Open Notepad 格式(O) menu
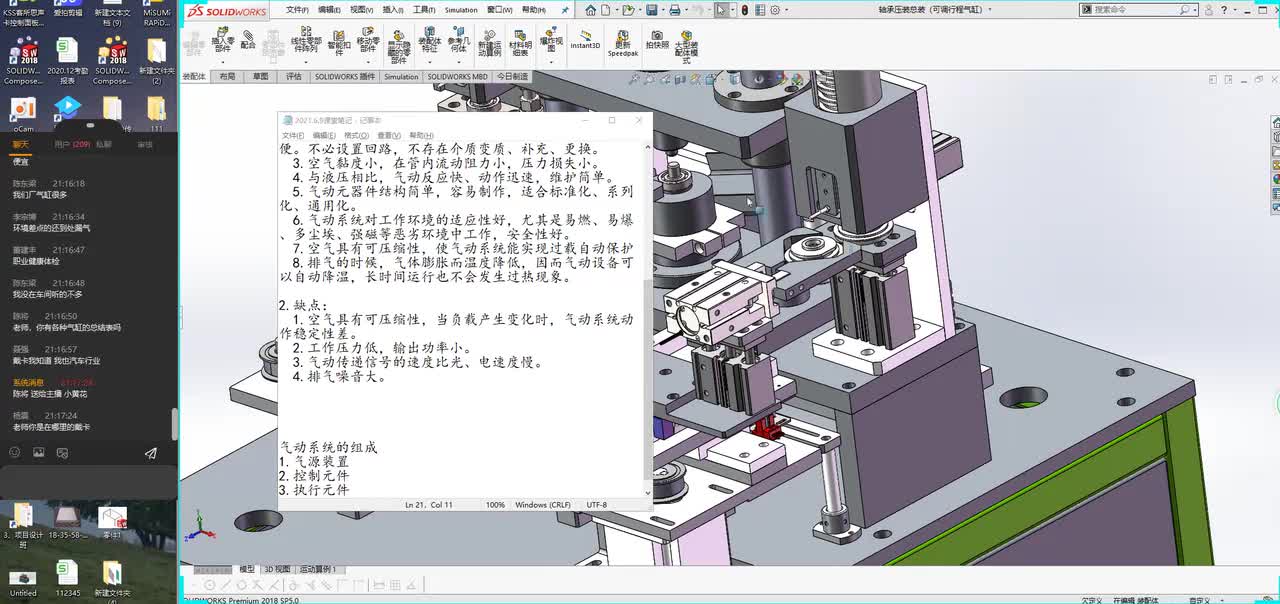Viewport: 1280px width, 604px height. [x=356, y=135]
